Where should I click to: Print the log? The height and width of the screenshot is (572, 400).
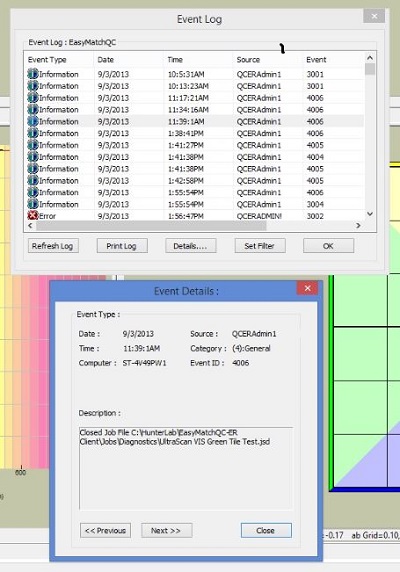[x=122, y=246]
